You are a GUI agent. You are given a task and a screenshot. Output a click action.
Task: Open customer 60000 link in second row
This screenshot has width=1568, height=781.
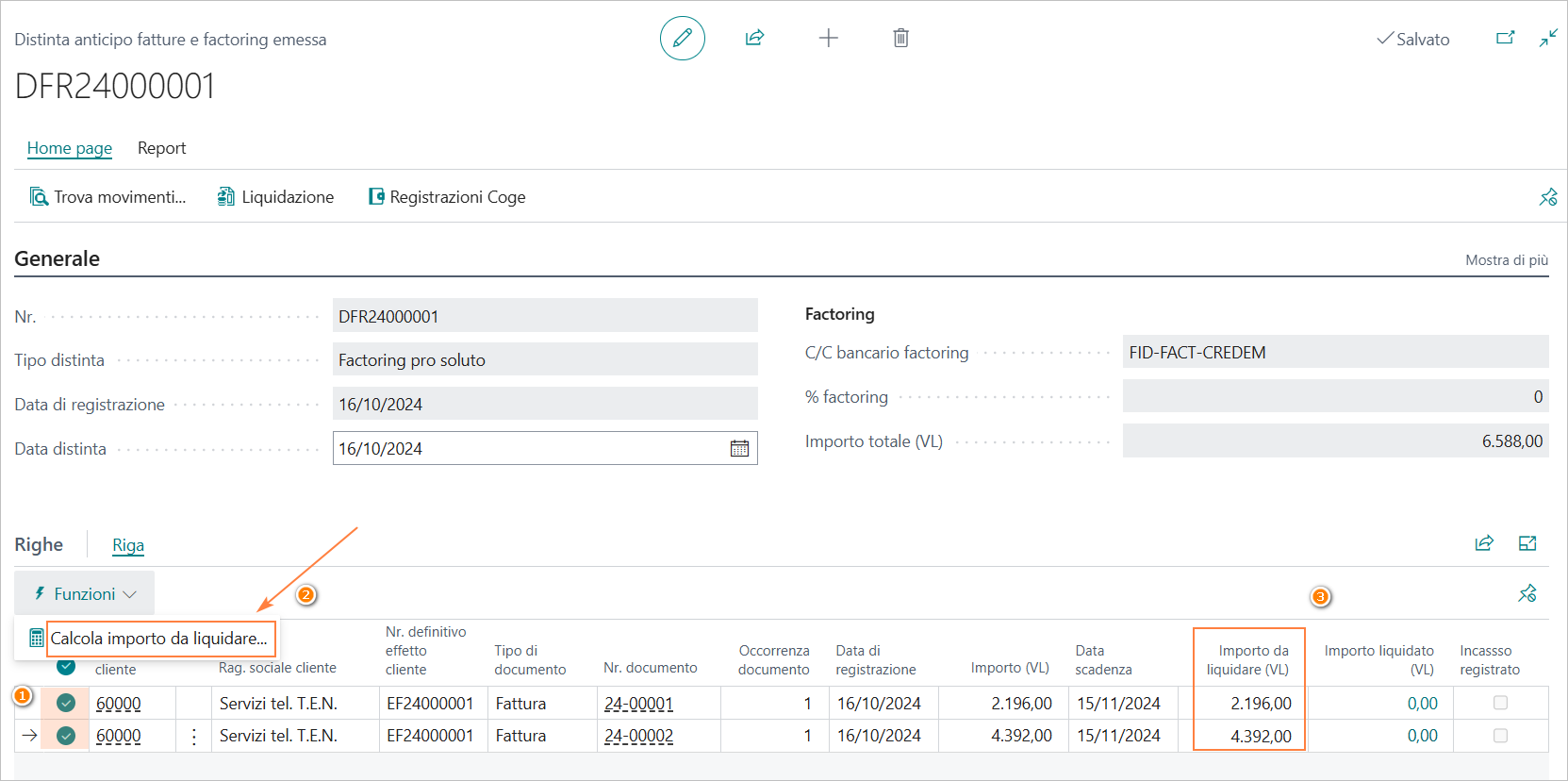tap(119, 736)
